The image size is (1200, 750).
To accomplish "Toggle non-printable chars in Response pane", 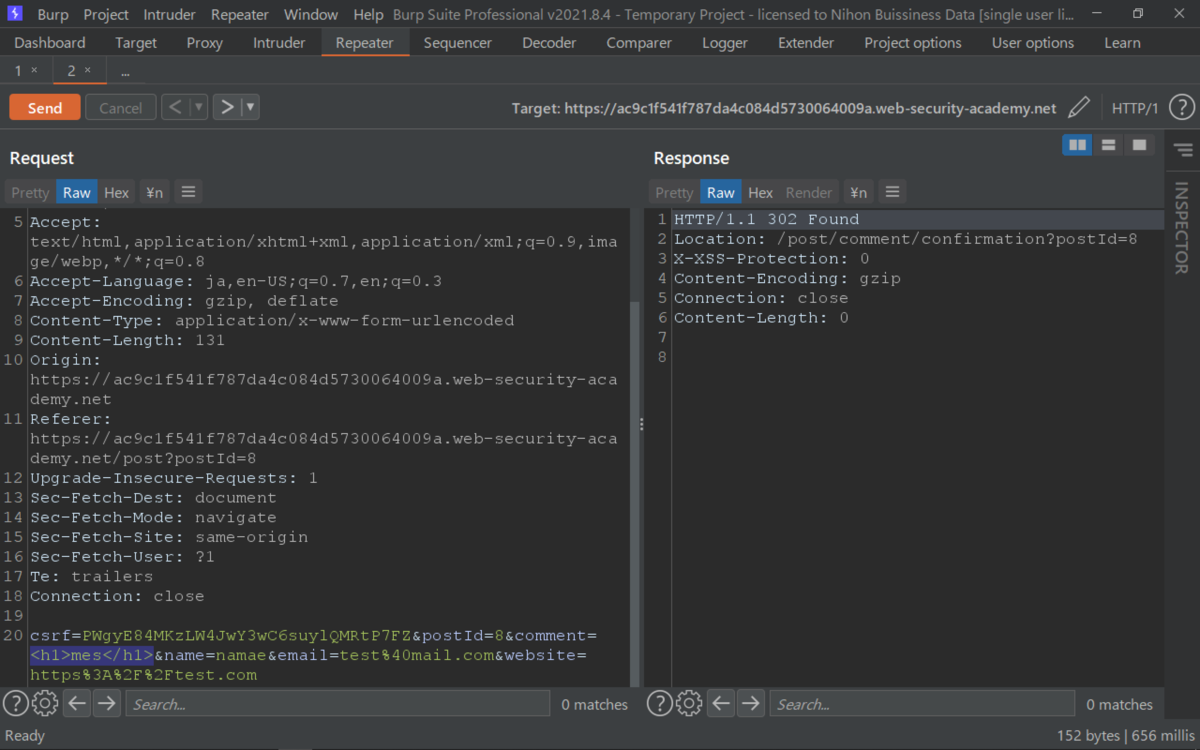I will click(858, 192).
